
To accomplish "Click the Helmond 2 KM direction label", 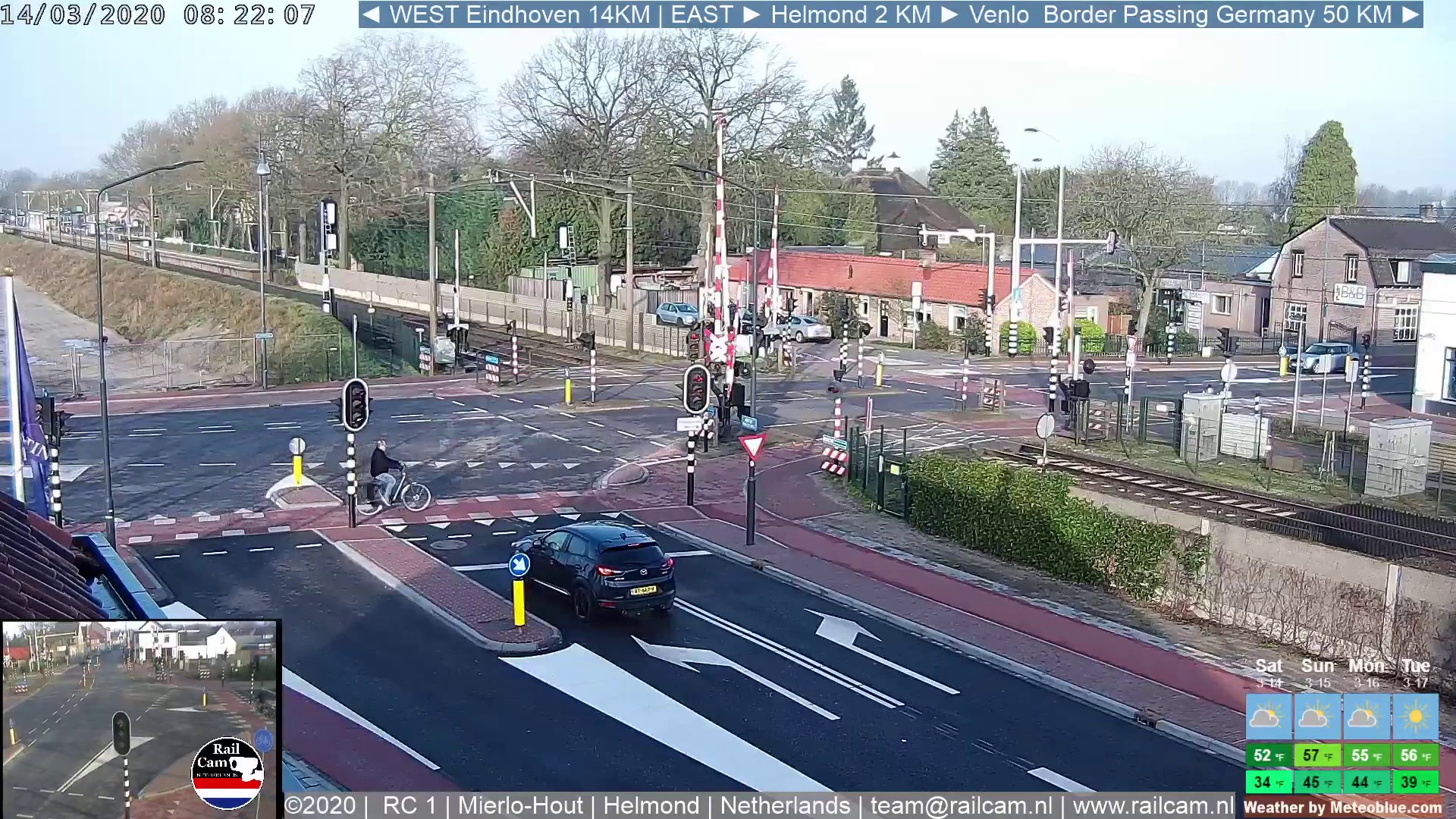I will coord(850,14).
